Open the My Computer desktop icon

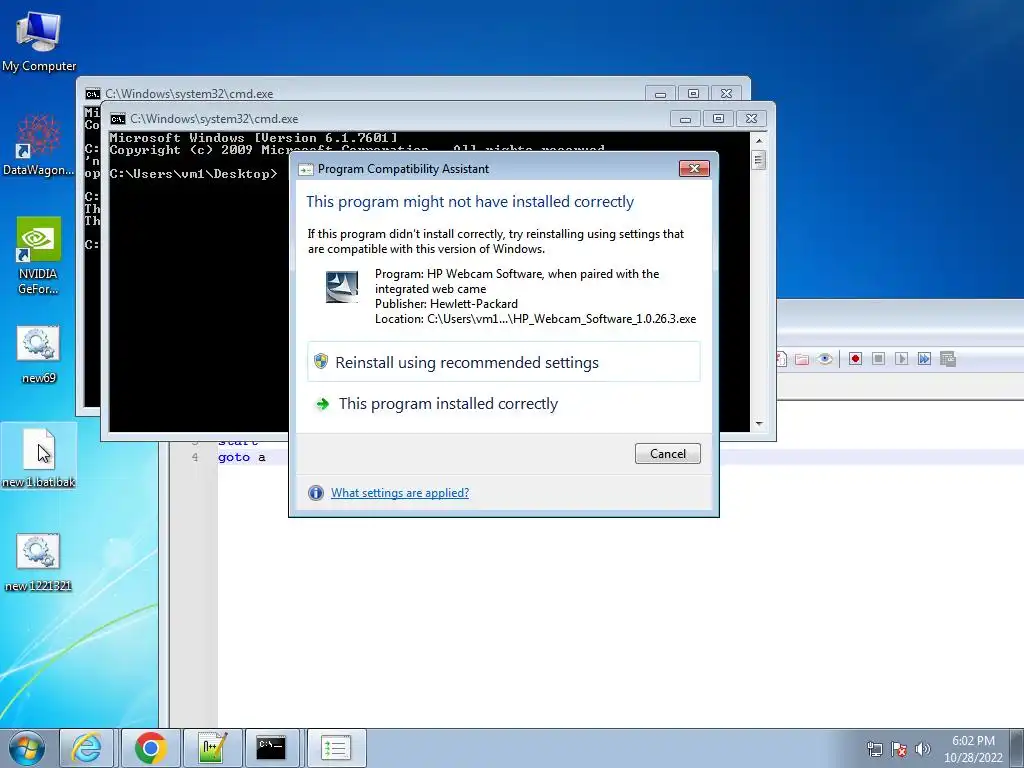point(39,41)
